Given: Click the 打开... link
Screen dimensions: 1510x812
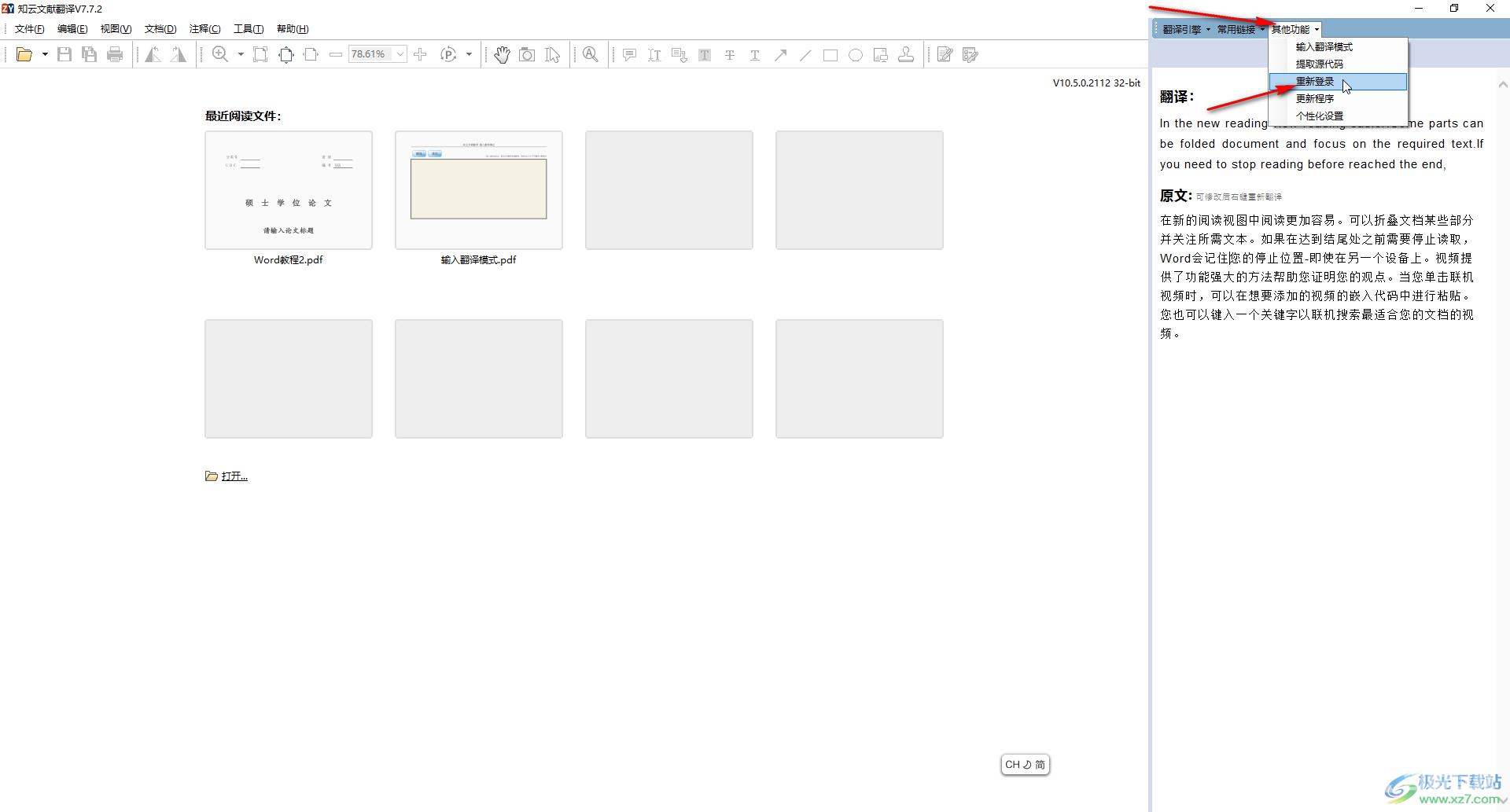Looking at the screenshot, I should click(x=234, y=476).
